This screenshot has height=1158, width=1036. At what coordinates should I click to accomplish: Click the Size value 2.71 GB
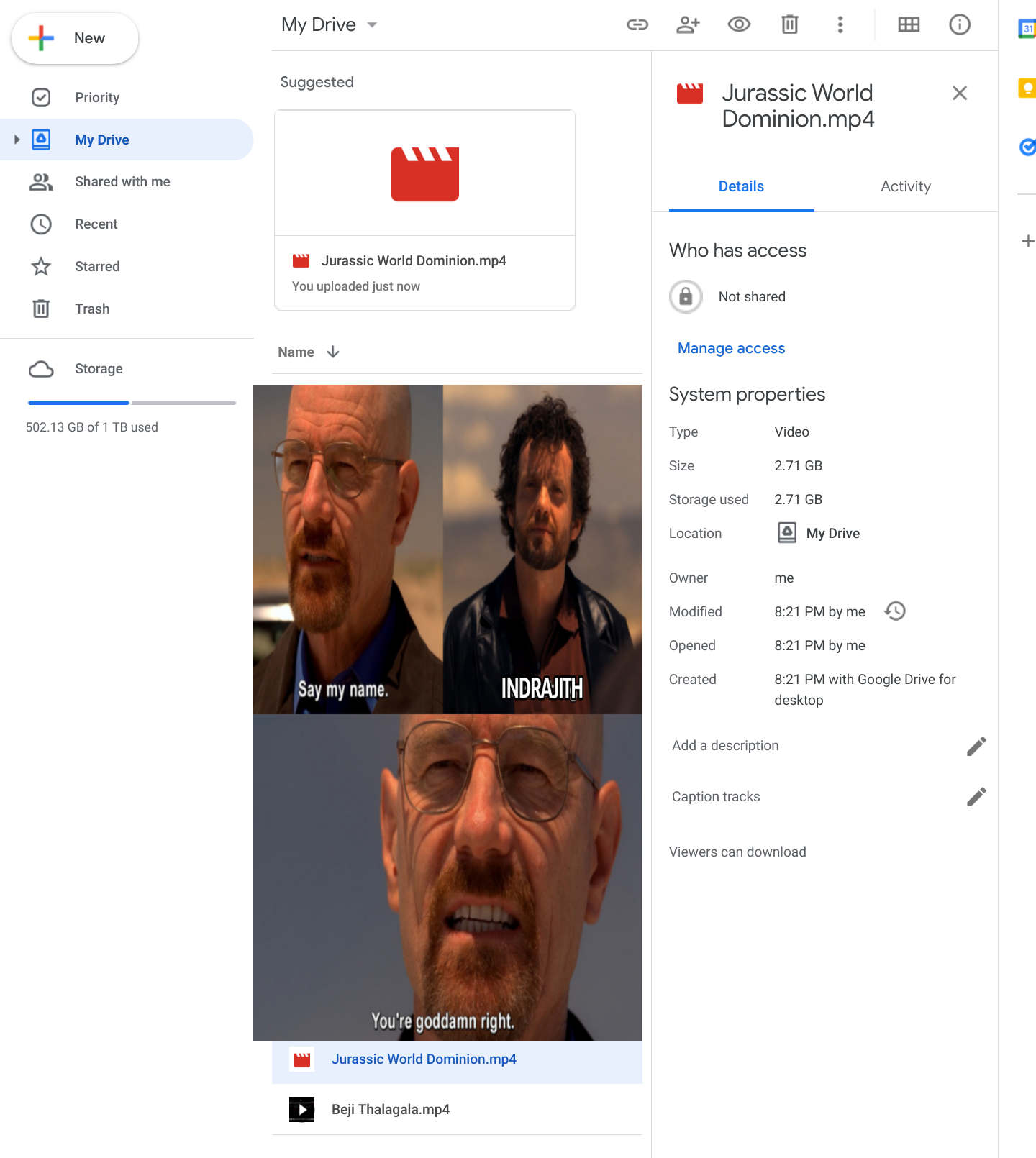(x=799, y=466)
